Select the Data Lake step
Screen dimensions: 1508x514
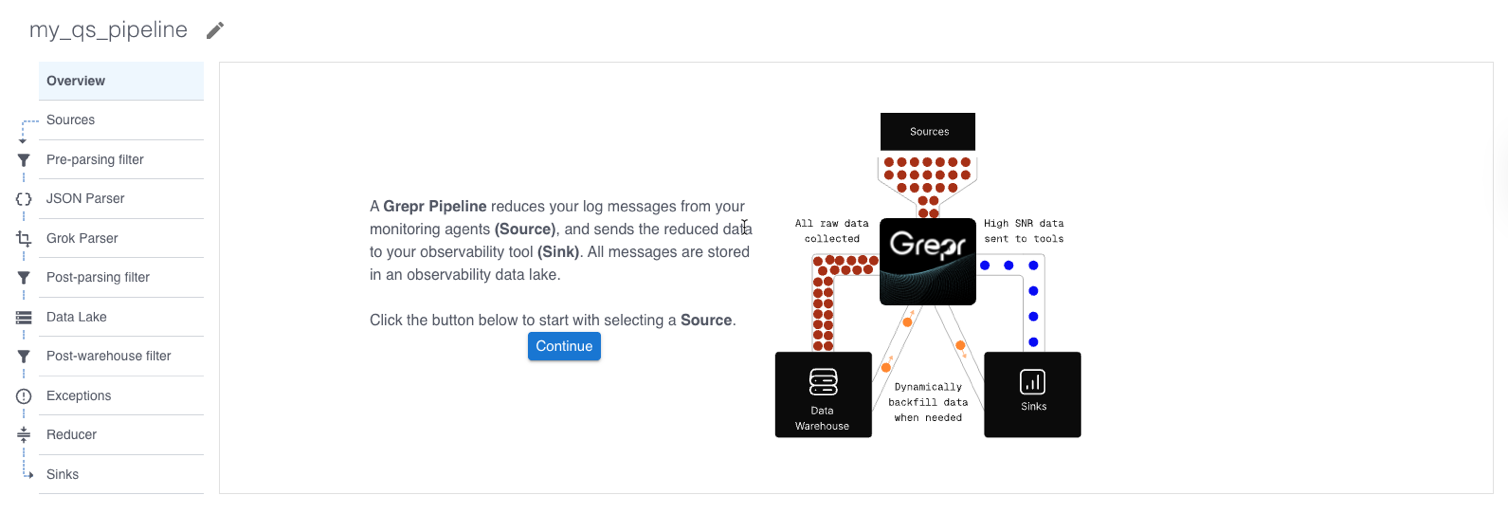coord(121,317)
